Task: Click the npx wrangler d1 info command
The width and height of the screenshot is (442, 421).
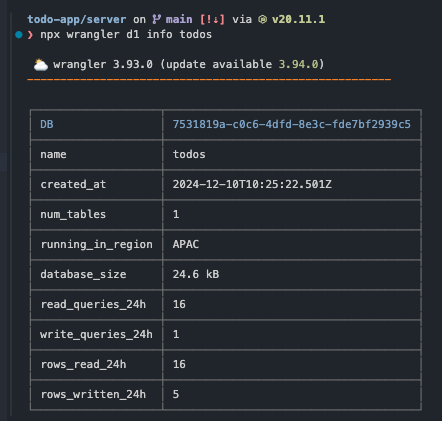Action: tap(126, 34)
